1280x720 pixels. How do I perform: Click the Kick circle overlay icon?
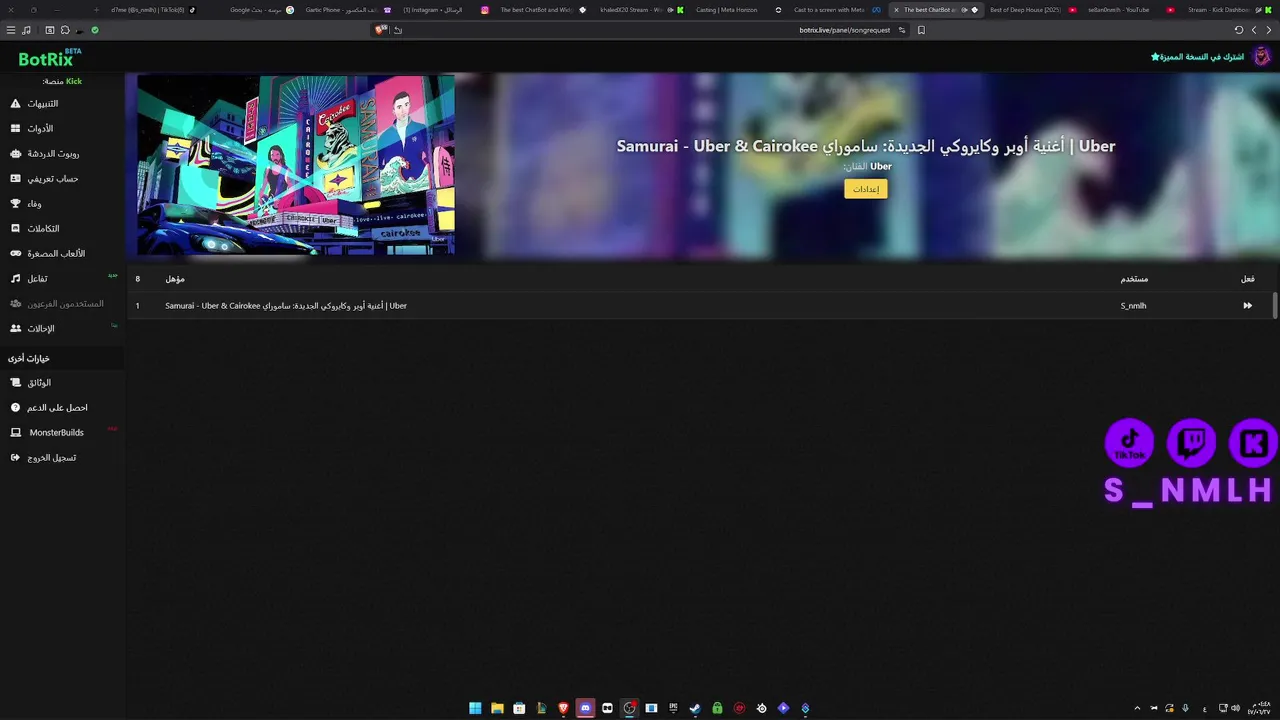1254,443
